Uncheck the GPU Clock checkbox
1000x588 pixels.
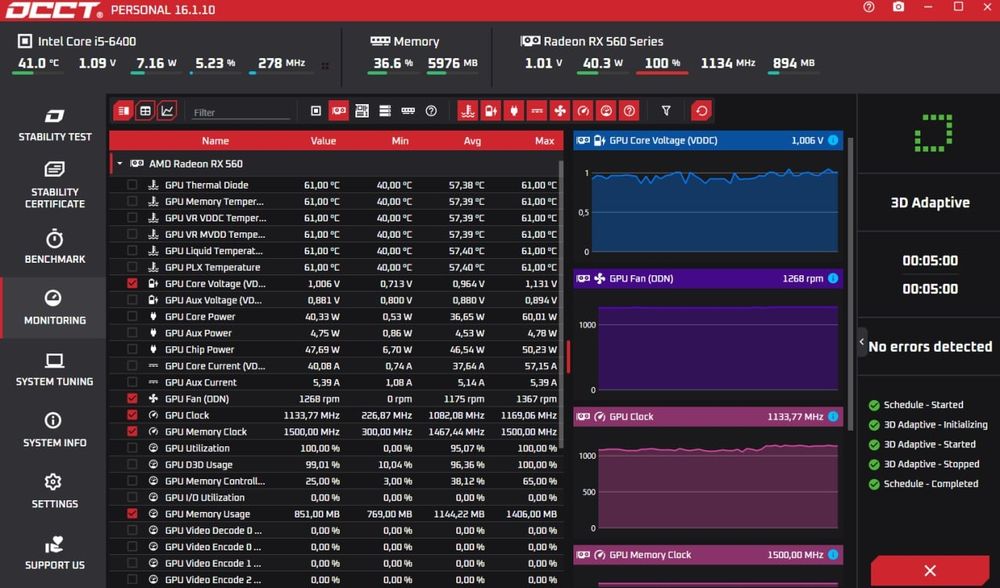tap(132, 415)
